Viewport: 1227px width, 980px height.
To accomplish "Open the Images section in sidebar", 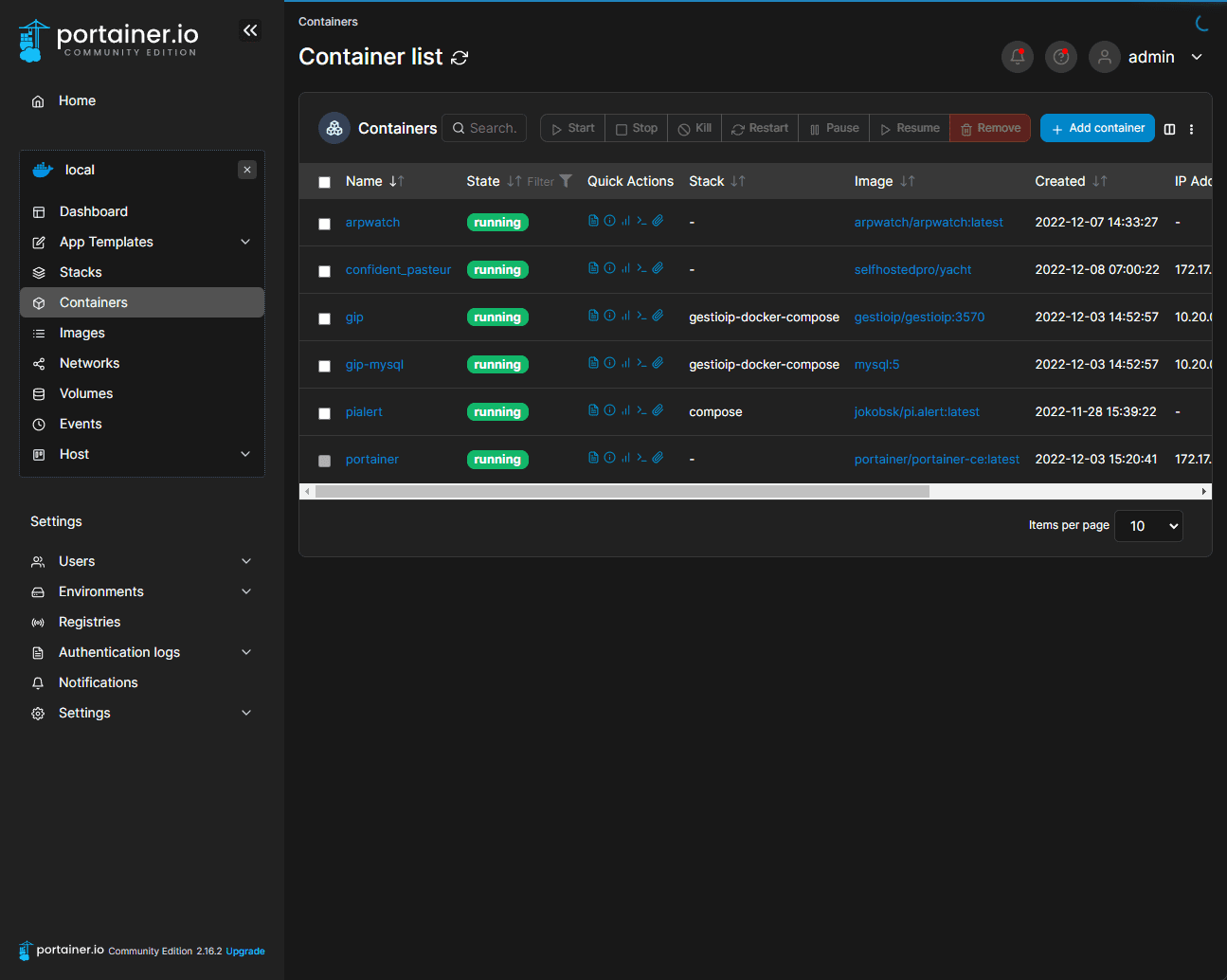I will (81, 333).
